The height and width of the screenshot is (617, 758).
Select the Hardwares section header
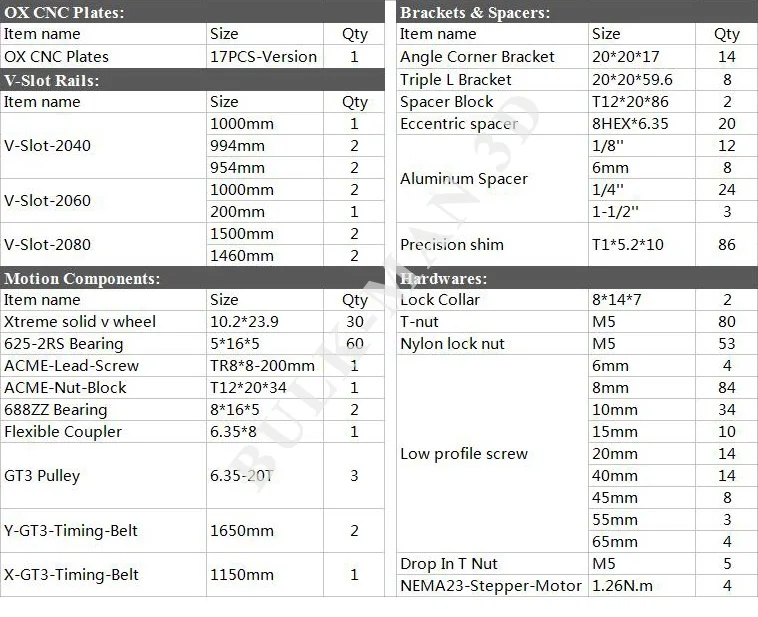click(577, 278)
